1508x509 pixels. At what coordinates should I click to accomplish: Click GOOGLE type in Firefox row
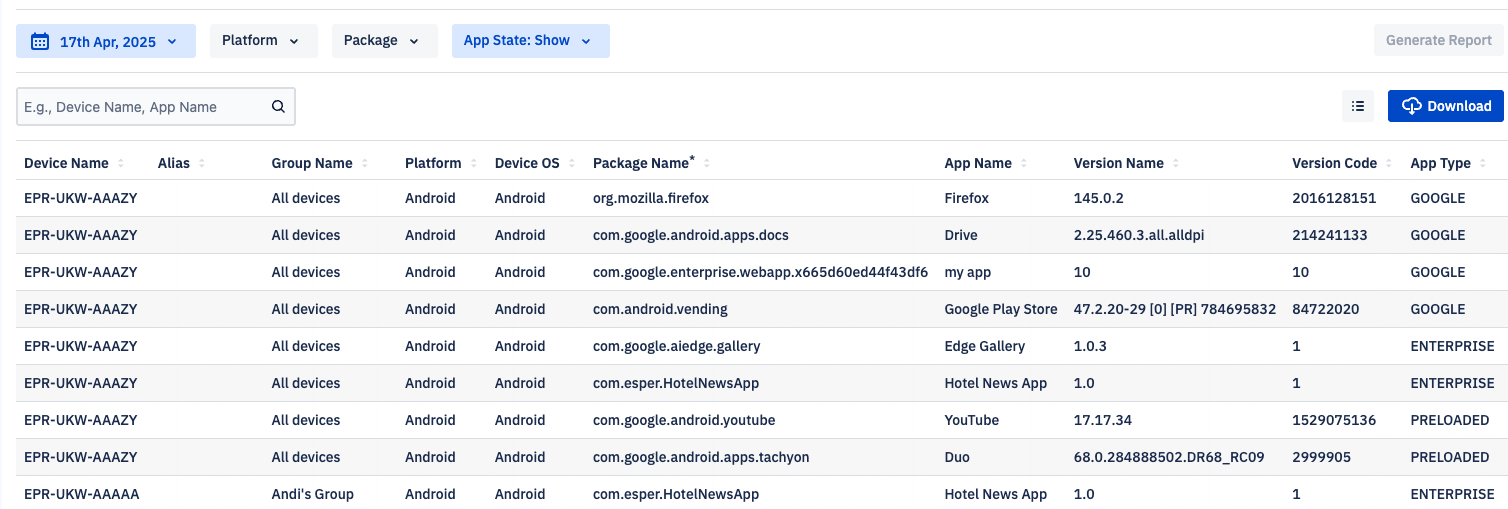(x=1438, y=198)
